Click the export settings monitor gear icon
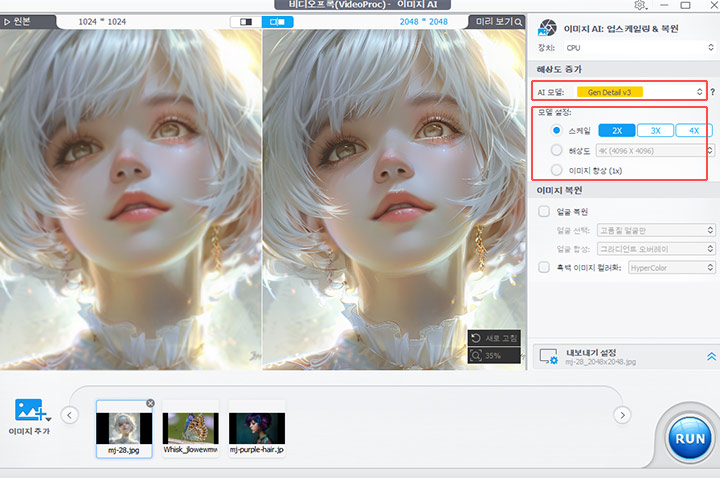The image size is (720, 478). (548, 357)
